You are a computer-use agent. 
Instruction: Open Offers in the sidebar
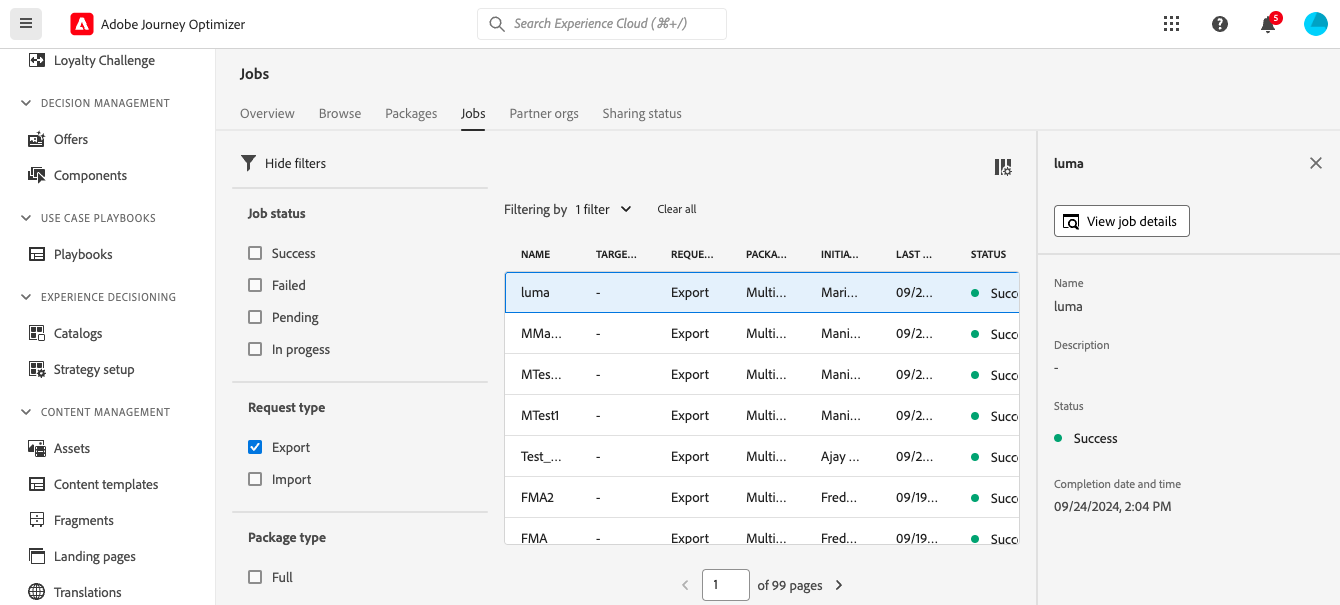70,139
